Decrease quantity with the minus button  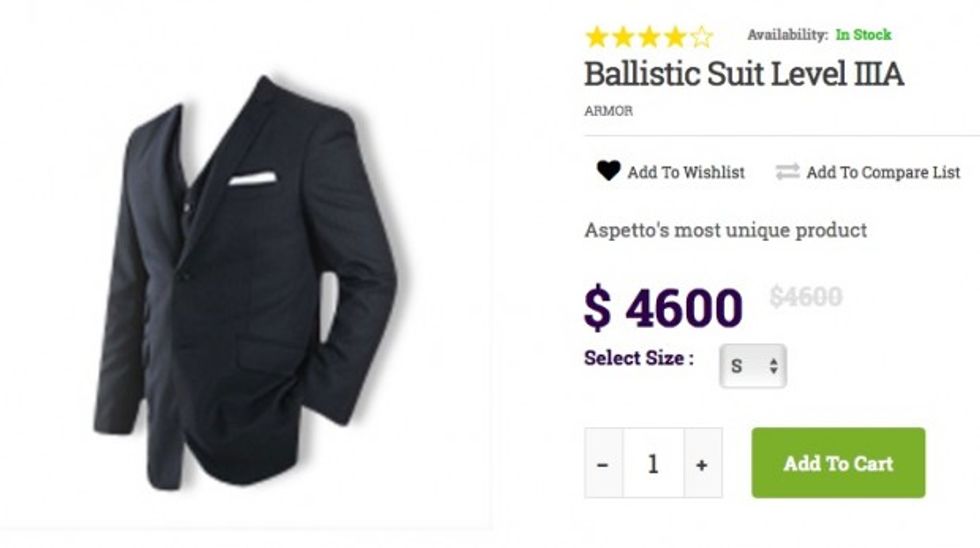click(x=603, y=464)
